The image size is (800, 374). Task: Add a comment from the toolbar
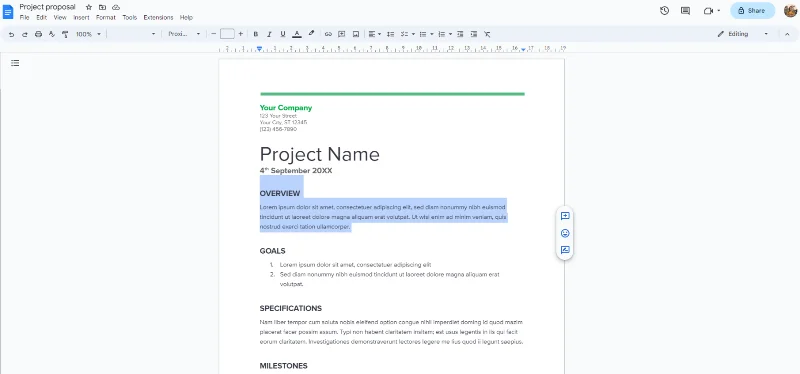tap(342, 34)
